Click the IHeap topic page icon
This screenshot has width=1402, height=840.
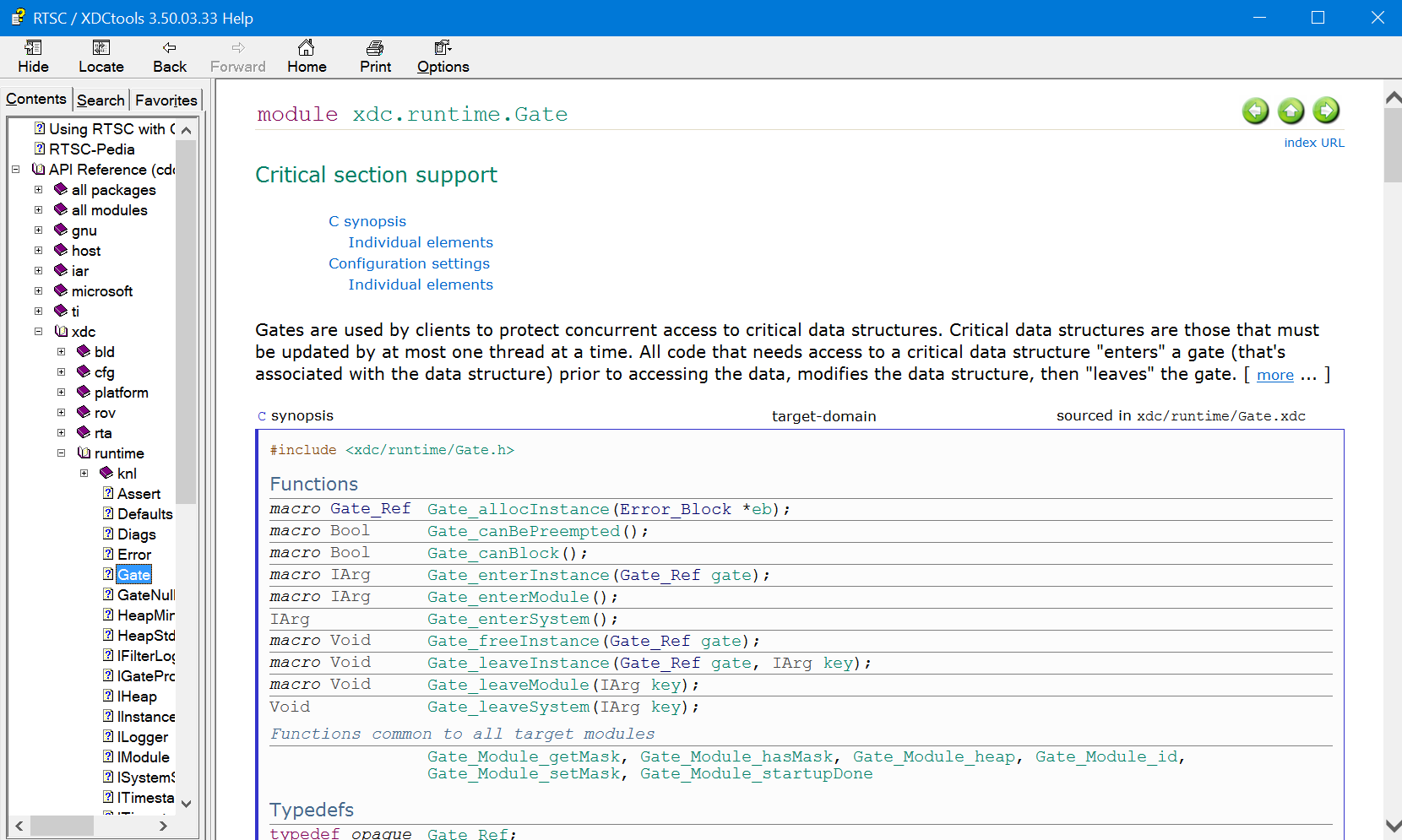click(x=108, y=696)
